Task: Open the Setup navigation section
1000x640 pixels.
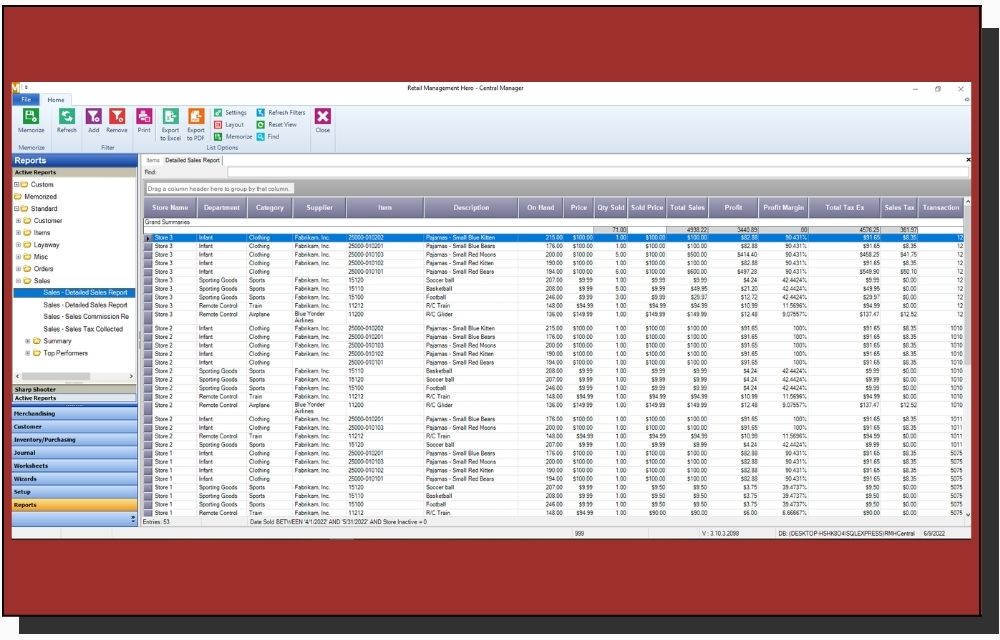Action: [75, 492]
